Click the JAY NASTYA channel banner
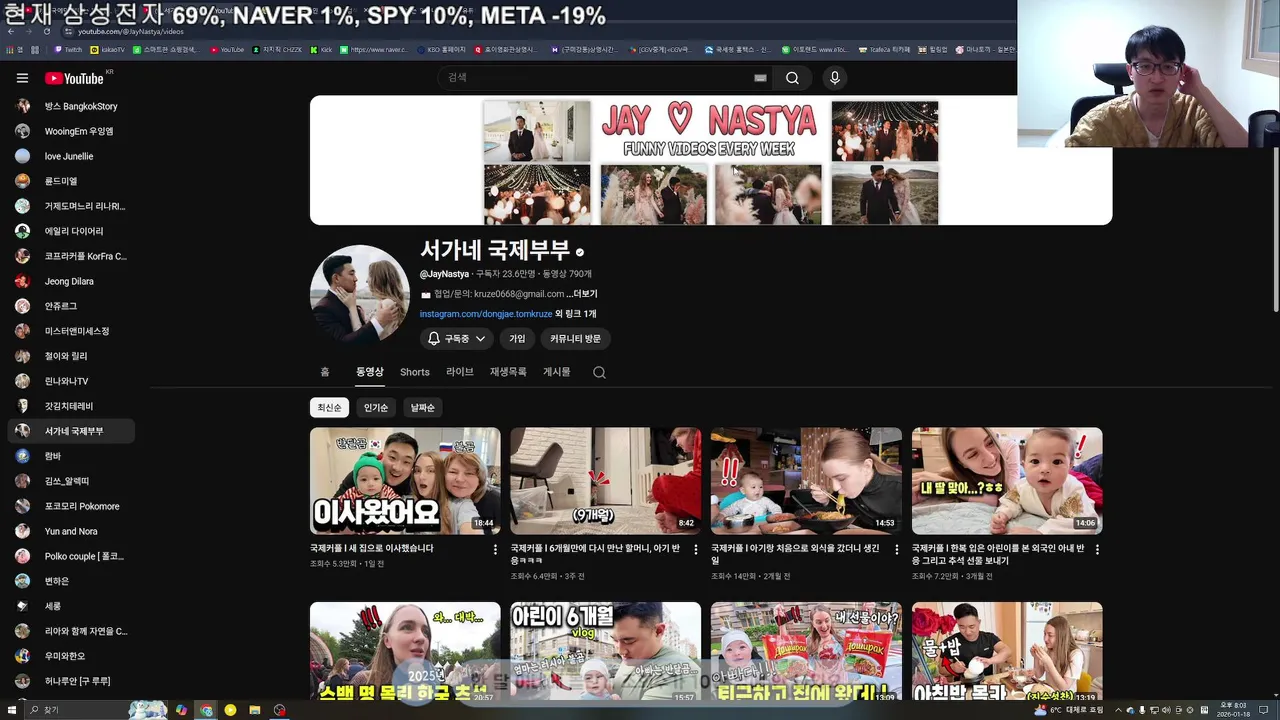Viewport: 1280px width, 720px height. 711,160
